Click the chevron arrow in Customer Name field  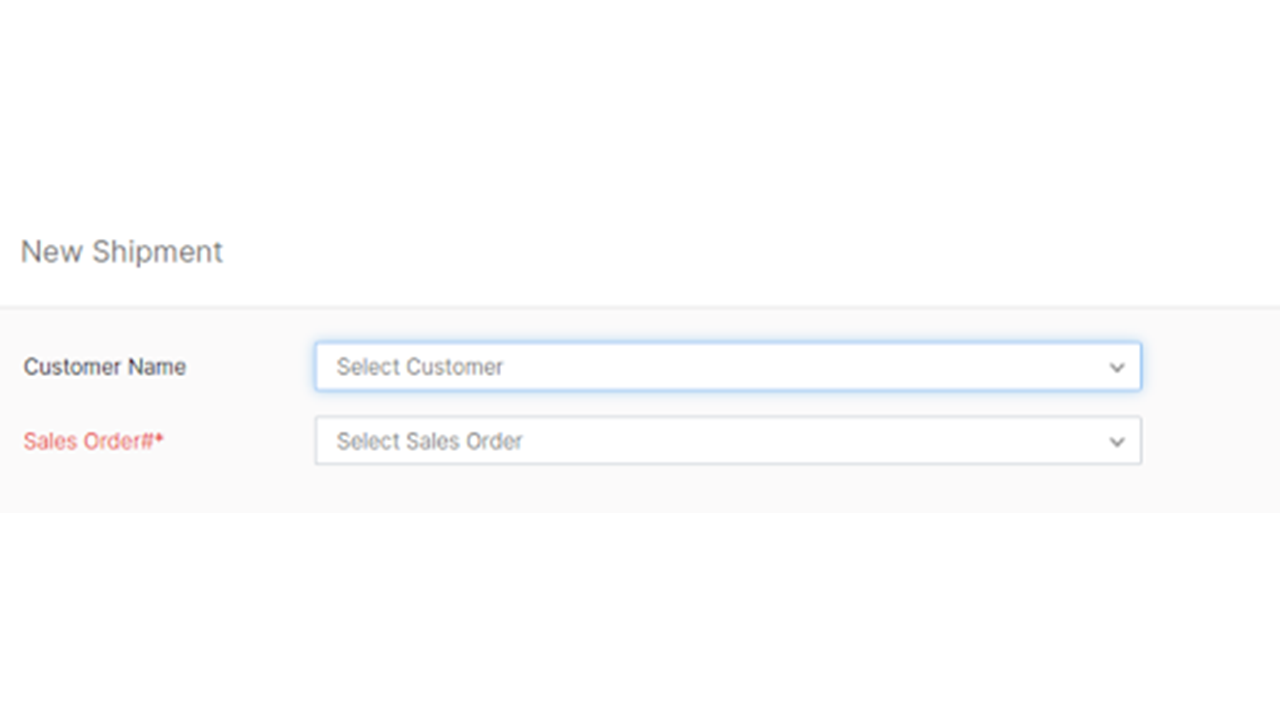pos(1117,367)
